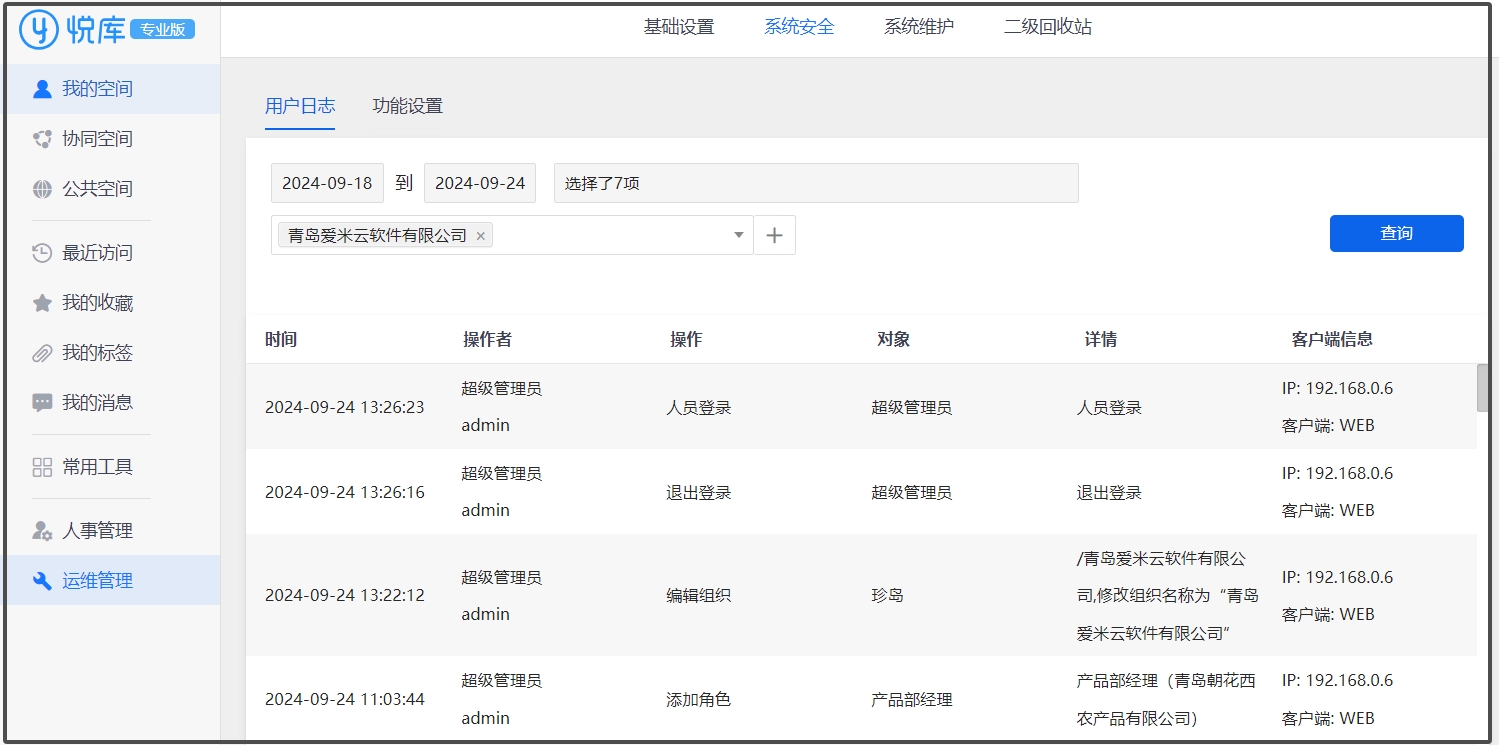Click the log table vertical scrollbar
1499x745 pixels.
pyautogui.click(x=1482, y=388)
